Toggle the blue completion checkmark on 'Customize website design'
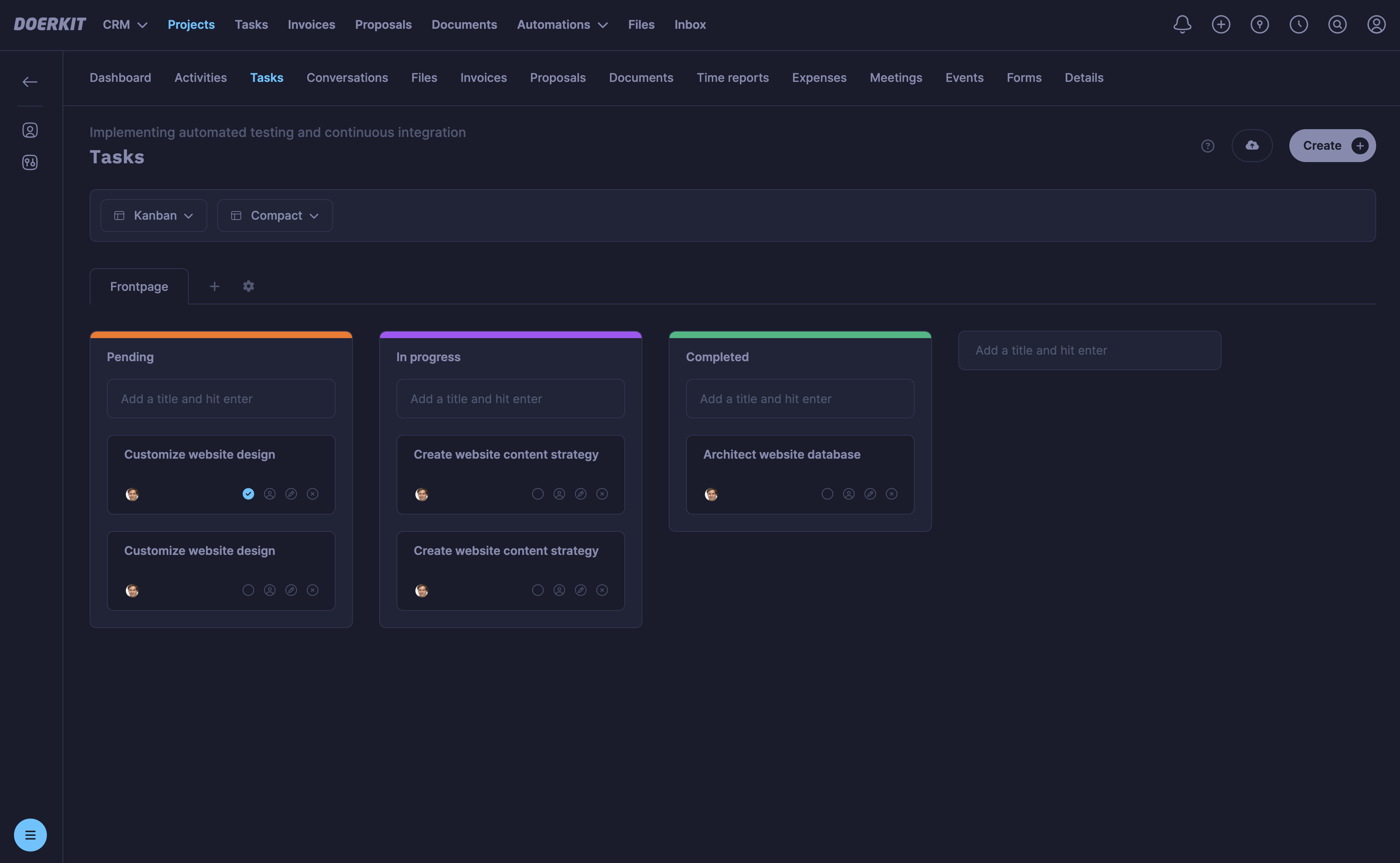The height and width of the screenshot is (863, 1400). [x=248, y=494]
